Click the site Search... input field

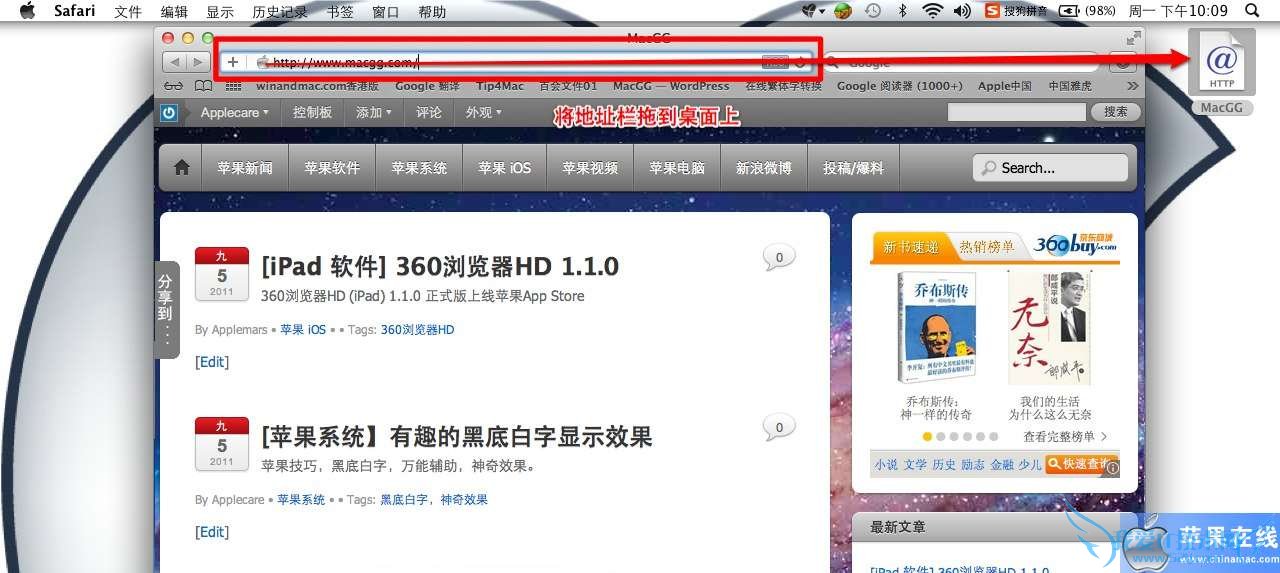[1050, 168]
